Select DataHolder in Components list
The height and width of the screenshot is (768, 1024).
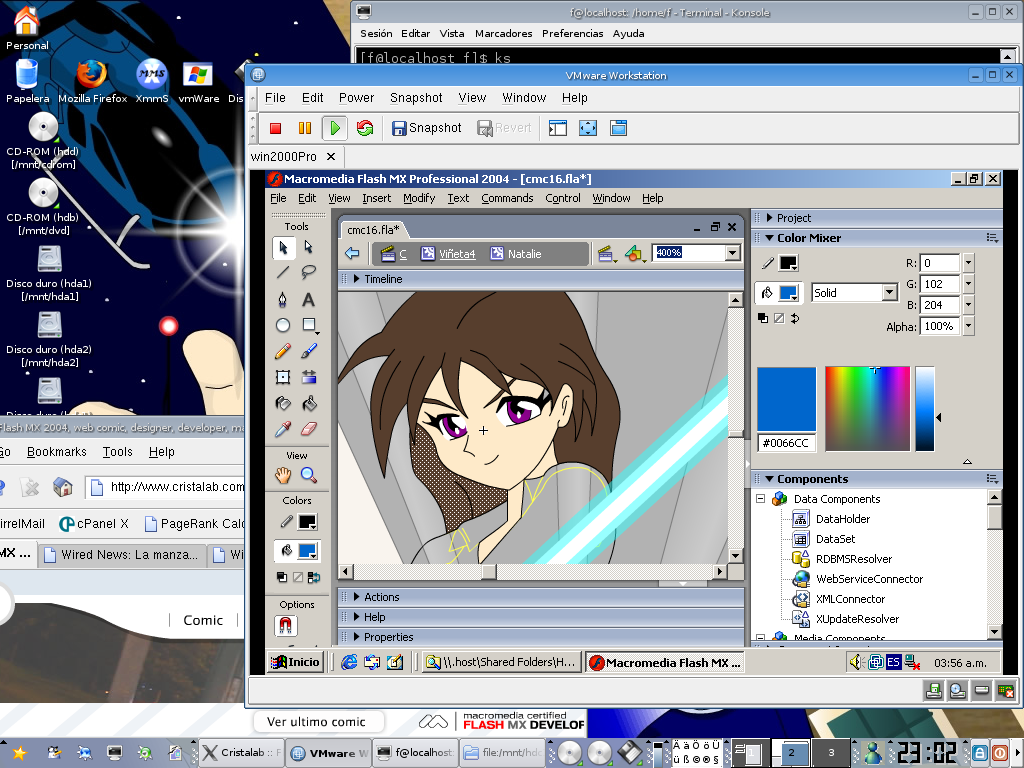pyautogui.click(x=842, y=519)
